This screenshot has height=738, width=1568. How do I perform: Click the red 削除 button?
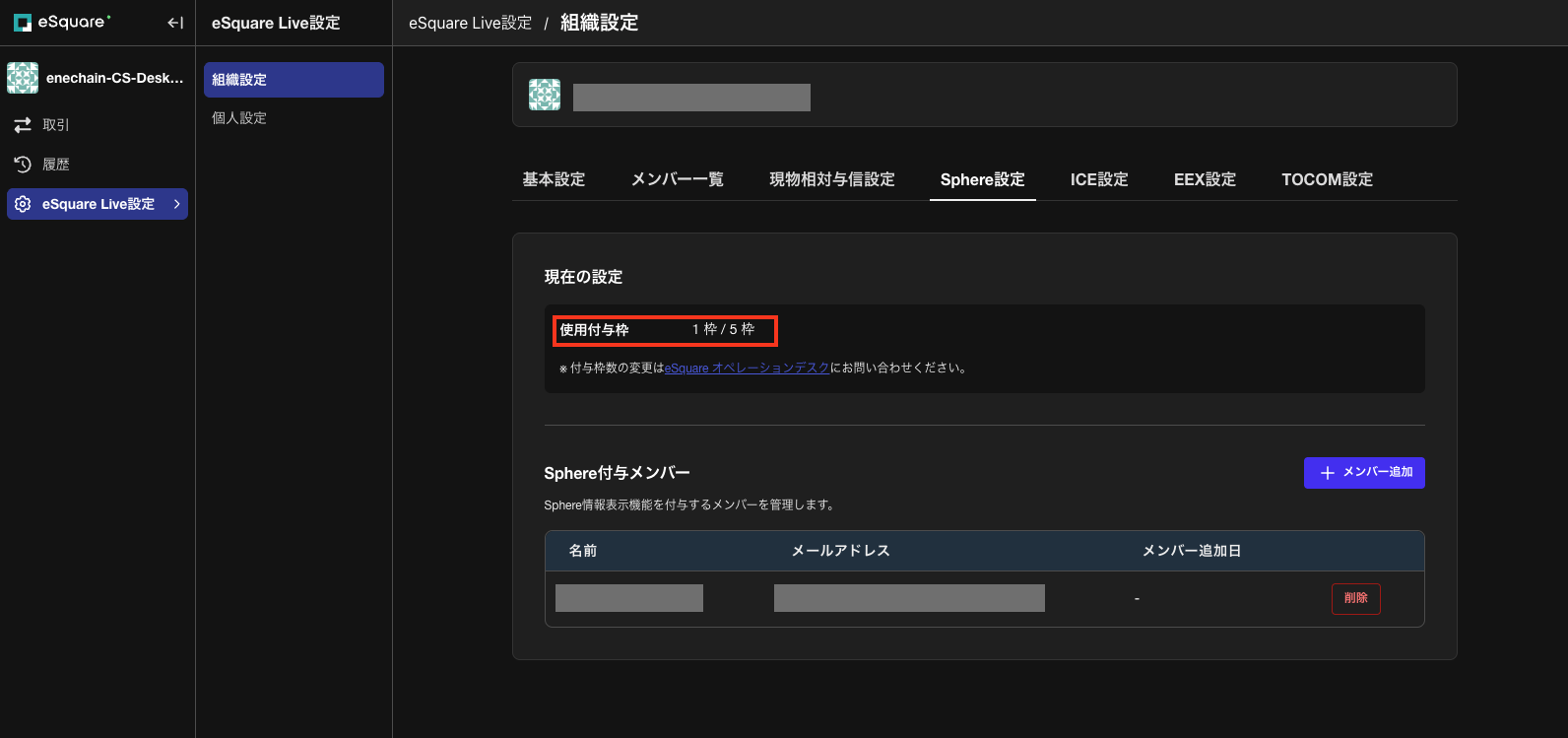tap(1356, 598)
